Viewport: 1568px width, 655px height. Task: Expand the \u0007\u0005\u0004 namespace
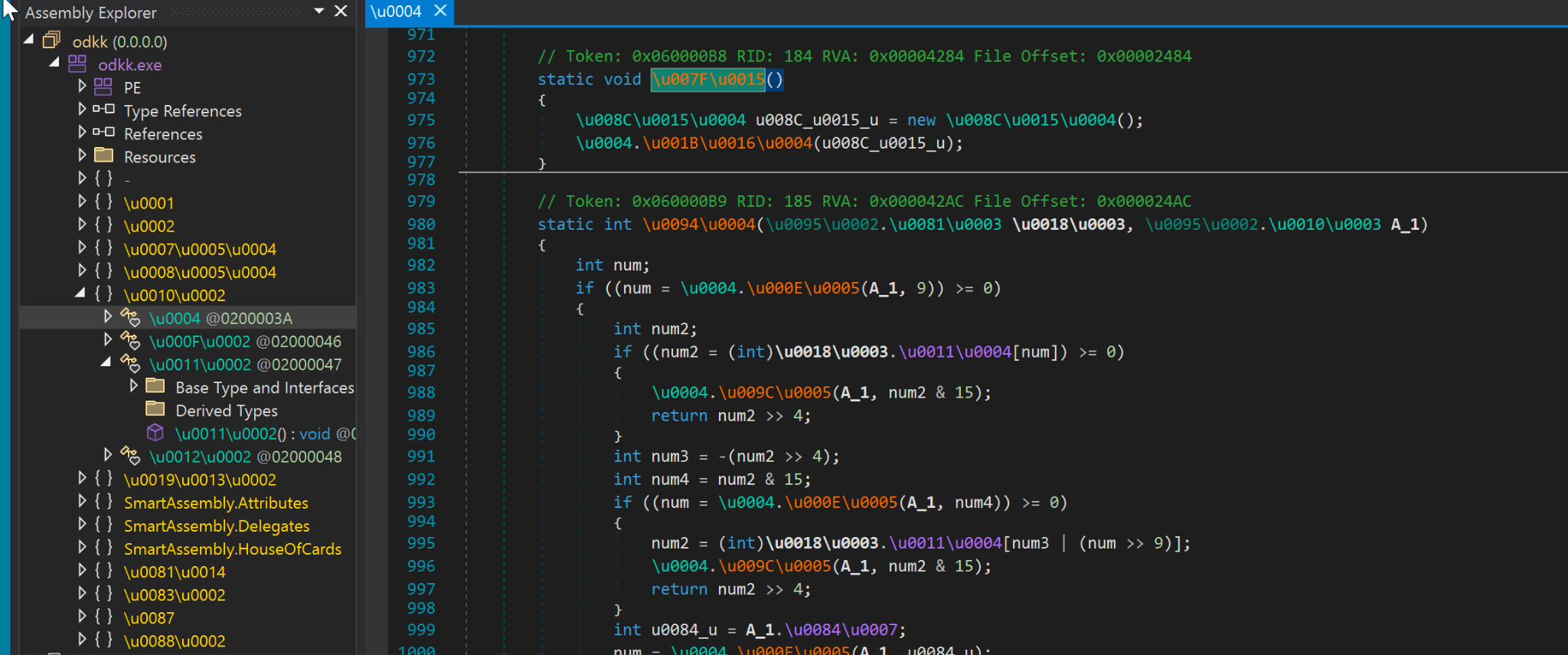[x=82, y=248]
